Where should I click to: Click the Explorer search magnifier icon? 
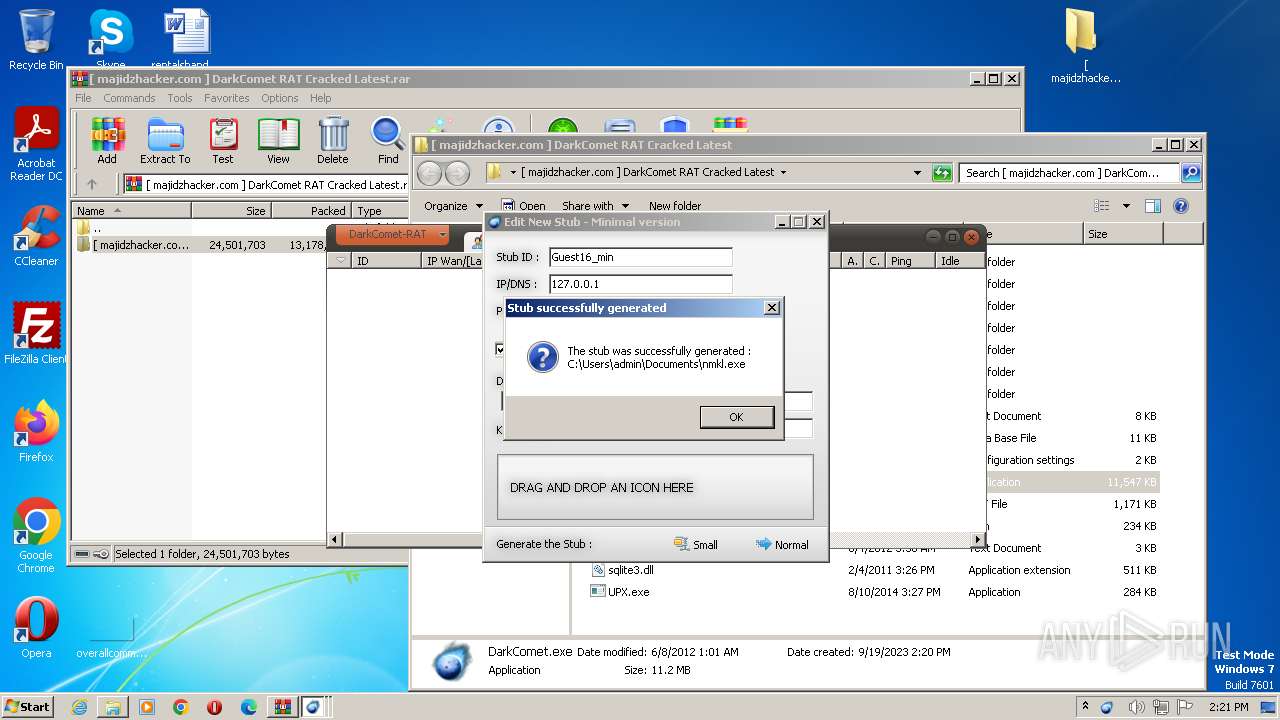point(1191,173)
